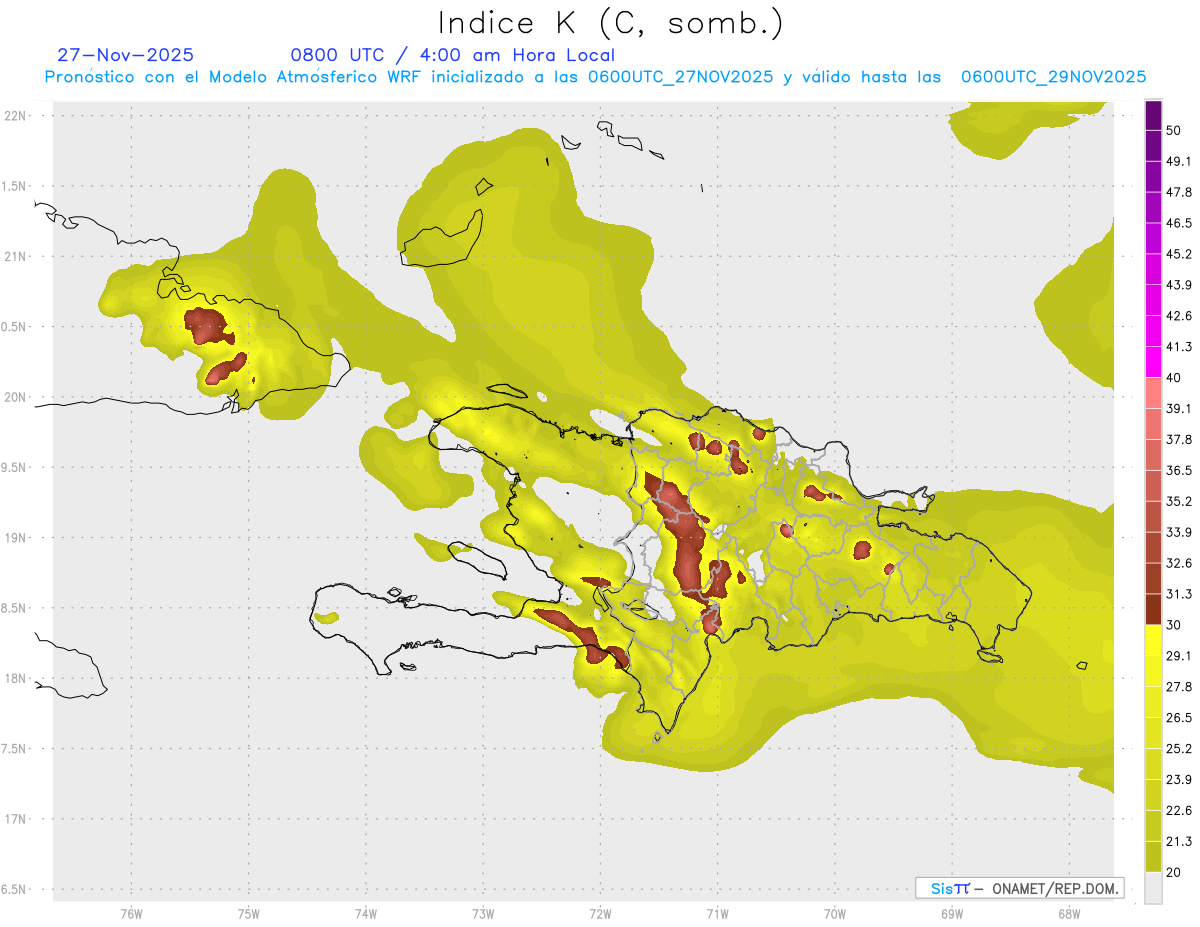Image resolution: width=1200 pixels, height=927 pixels.
Task: Click the latitude label '22N'
Action: point(15,116)
